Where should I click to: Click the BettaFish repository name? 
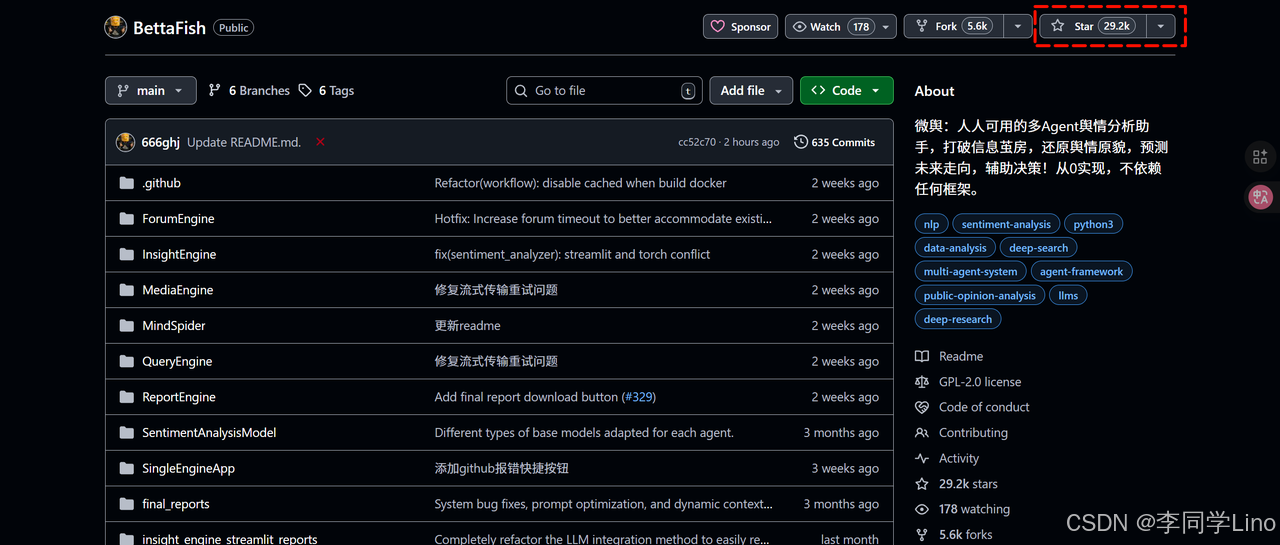click(x=169, y=28)
